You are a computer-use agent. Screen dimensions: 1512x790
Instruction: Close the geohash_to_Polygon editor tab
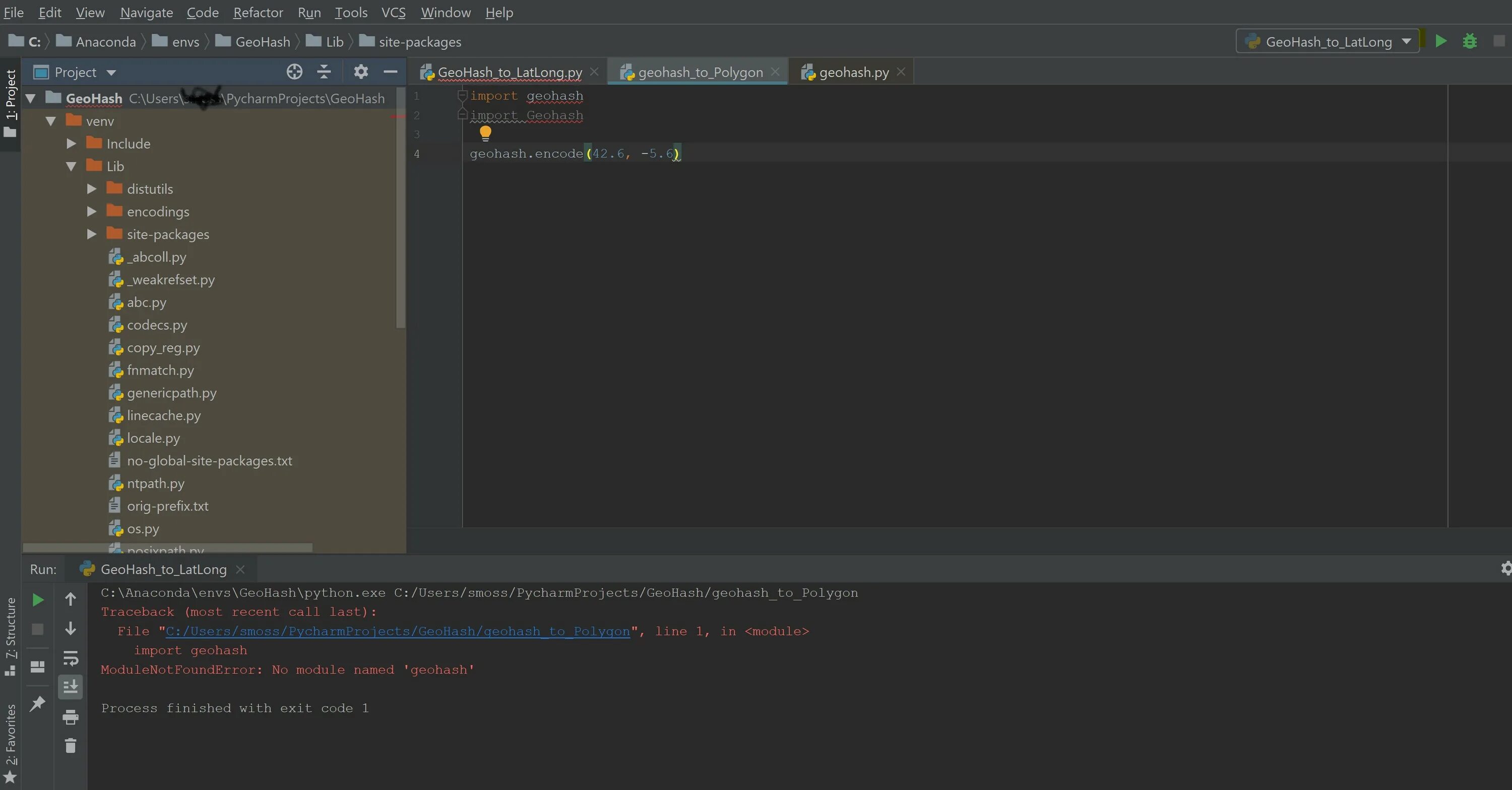point(775,72)
